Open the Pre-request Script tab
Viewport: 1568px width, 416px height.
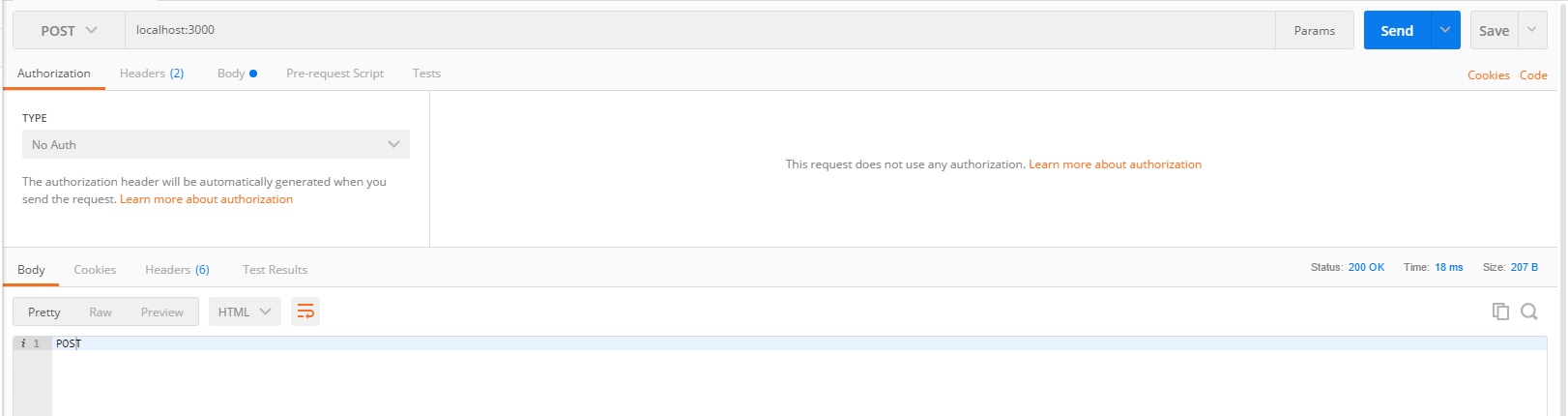click(334, 74)
